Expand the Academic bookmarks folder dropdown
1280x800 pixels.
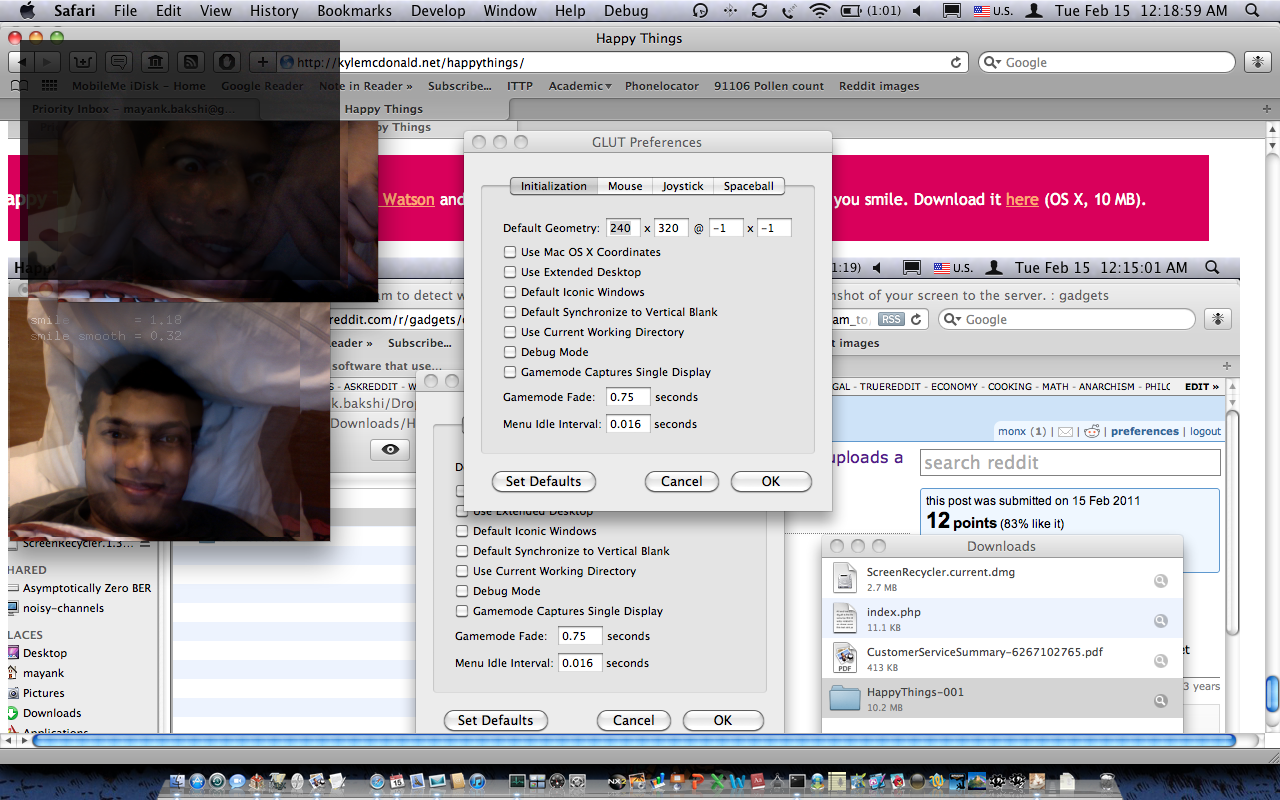(x=580, y=86)
